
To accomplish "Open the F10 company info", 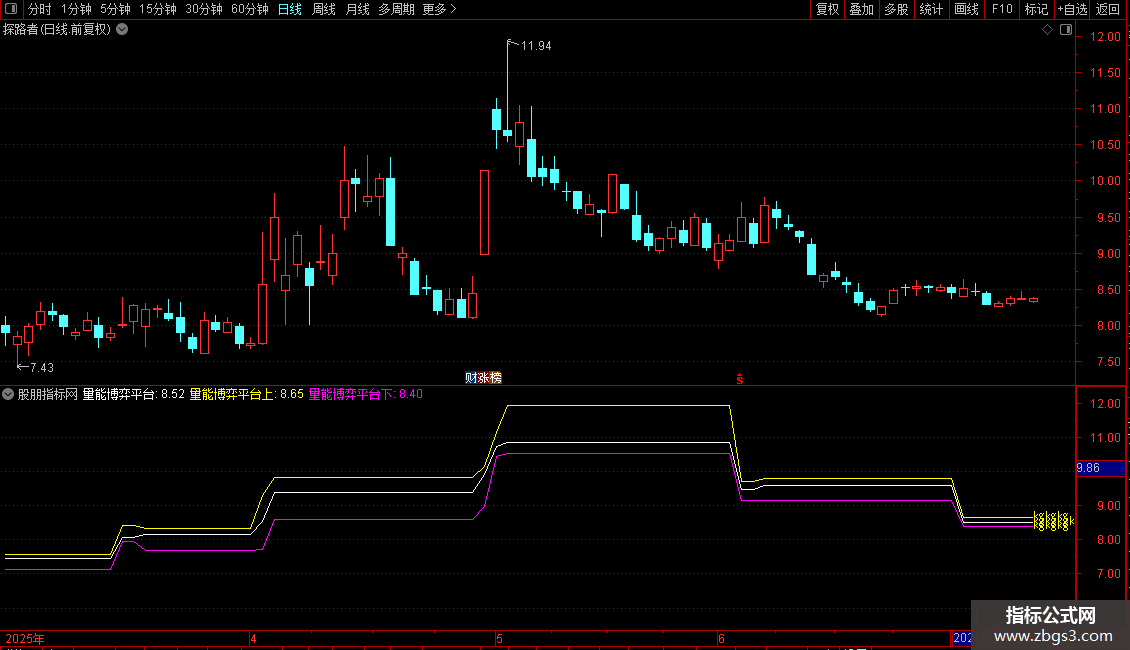I will tap(1002, 9).
